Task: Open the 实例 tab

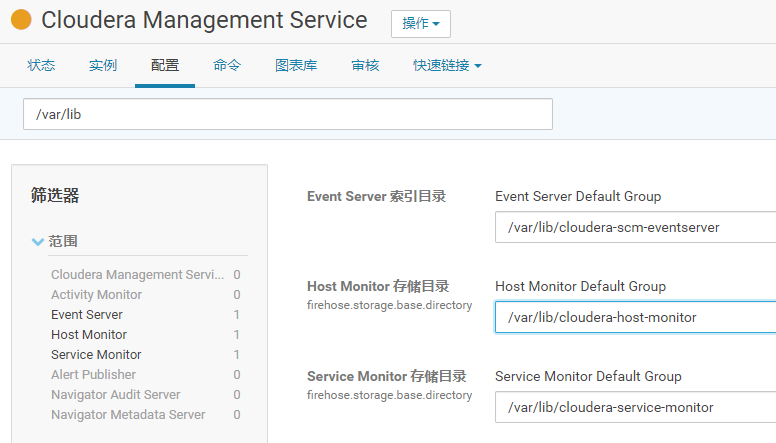Action: [x=103, y=66]
